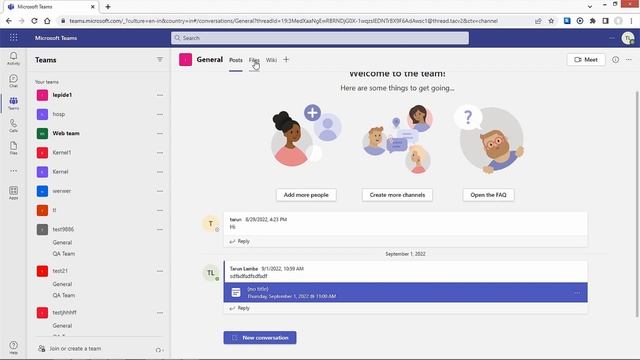Collapse the testjhhhff team
Viewport: 640px width, 360px height.
64,313
